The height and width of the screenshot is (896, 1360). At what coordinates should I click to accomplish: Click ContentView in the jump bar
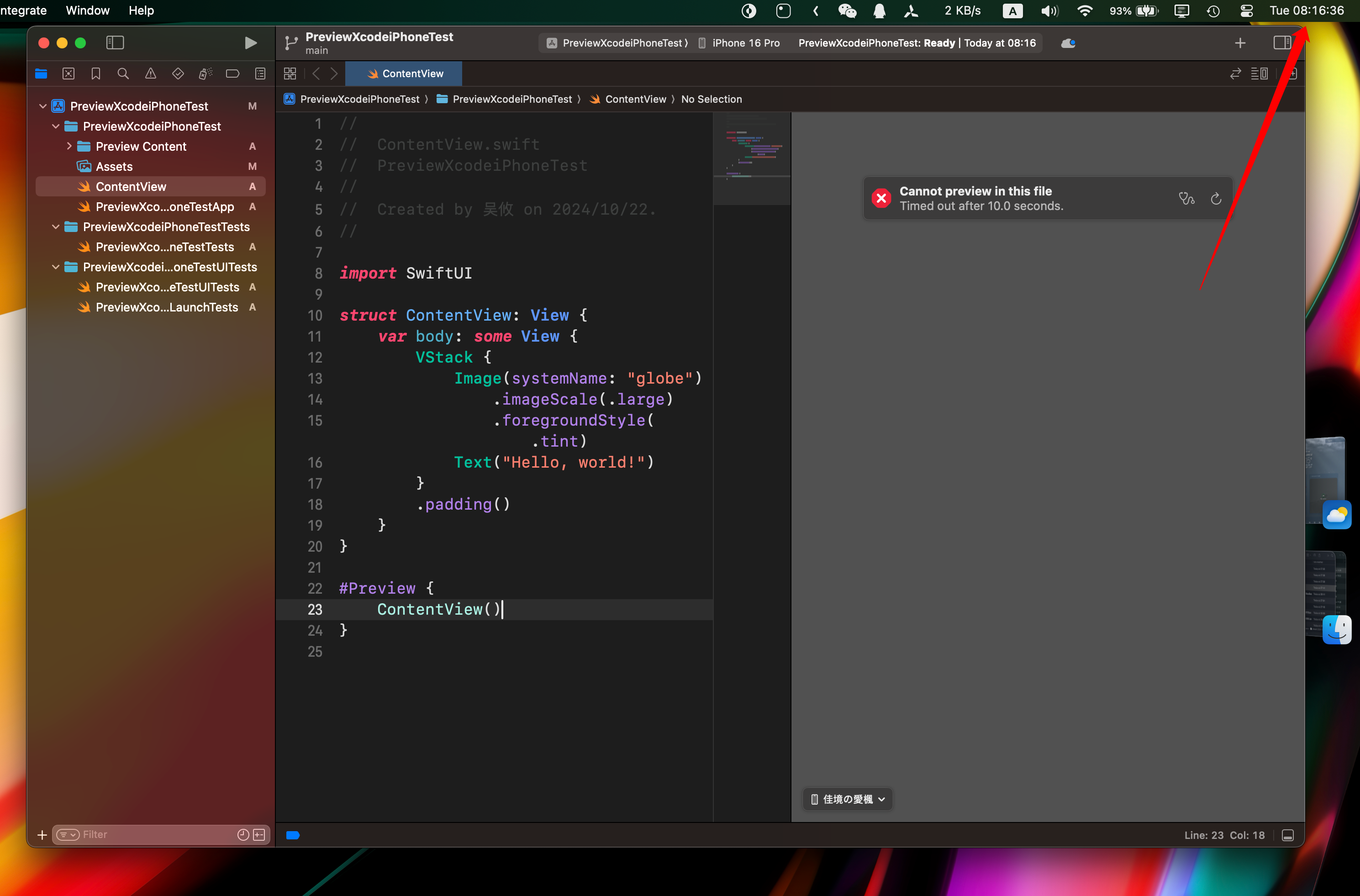[x=628, y=99]
